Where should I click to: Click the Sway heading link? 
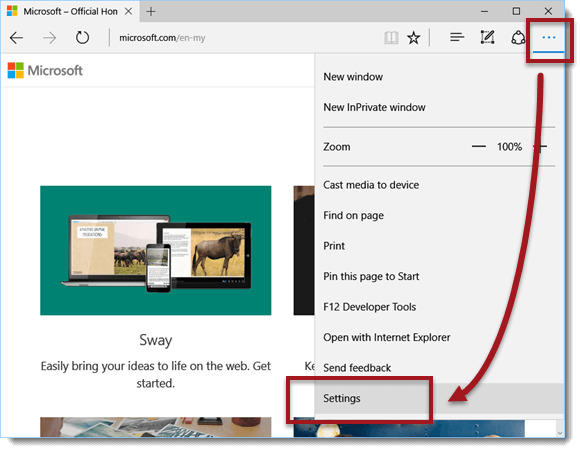tap(156, 340)
